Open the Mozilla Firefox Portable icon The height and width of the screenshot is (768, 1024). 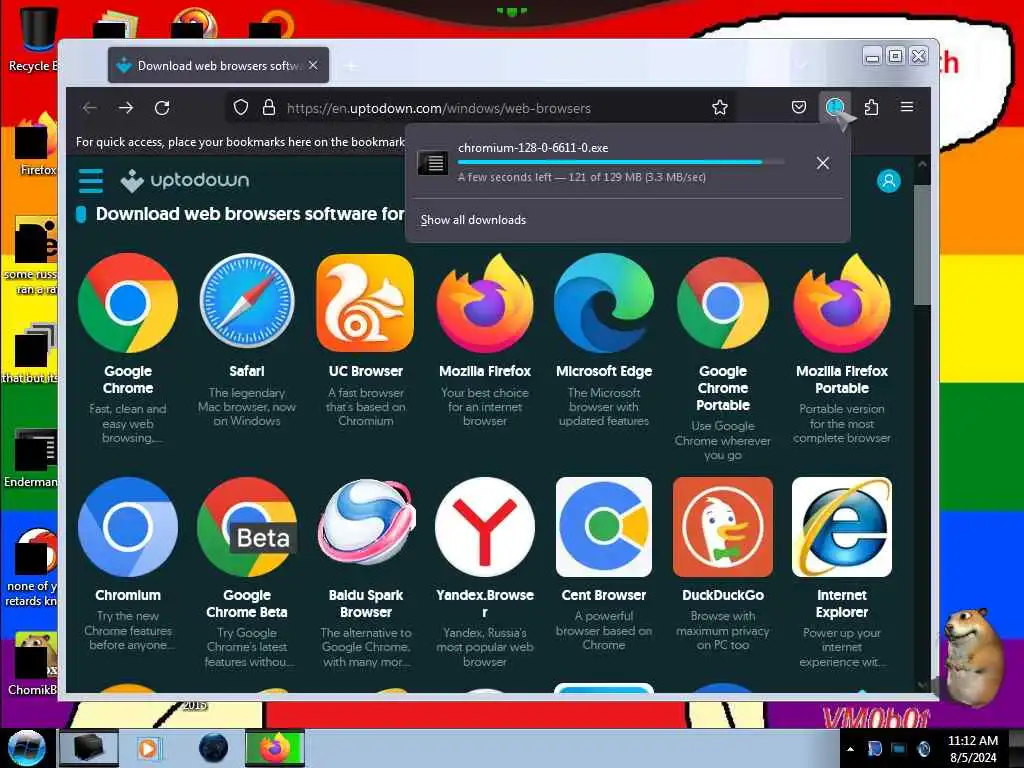click(x=842, y=303)
